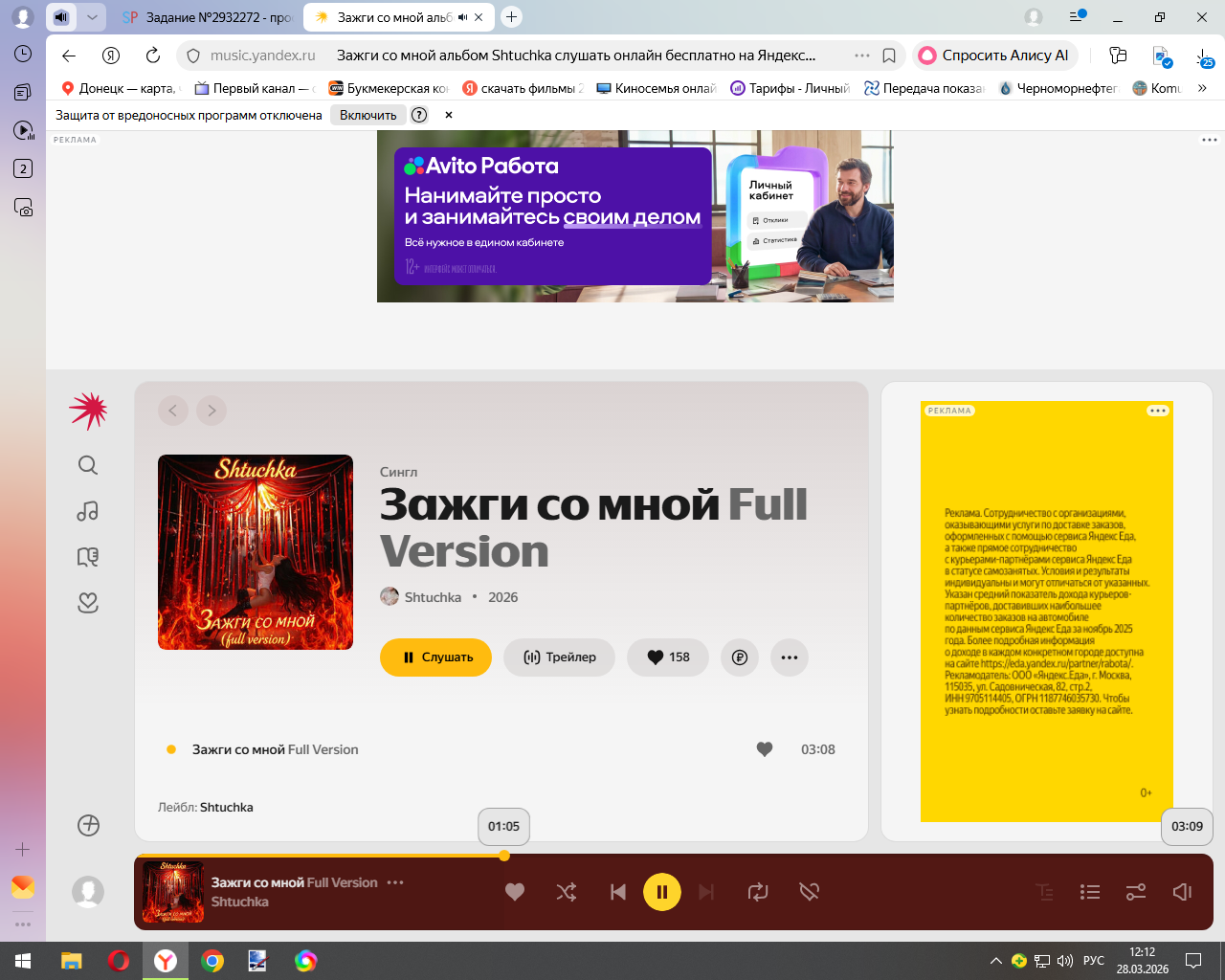Open the browser sidebar media play icon
Viewport: 1225px width, 980px height.
[x=23, y=130]
